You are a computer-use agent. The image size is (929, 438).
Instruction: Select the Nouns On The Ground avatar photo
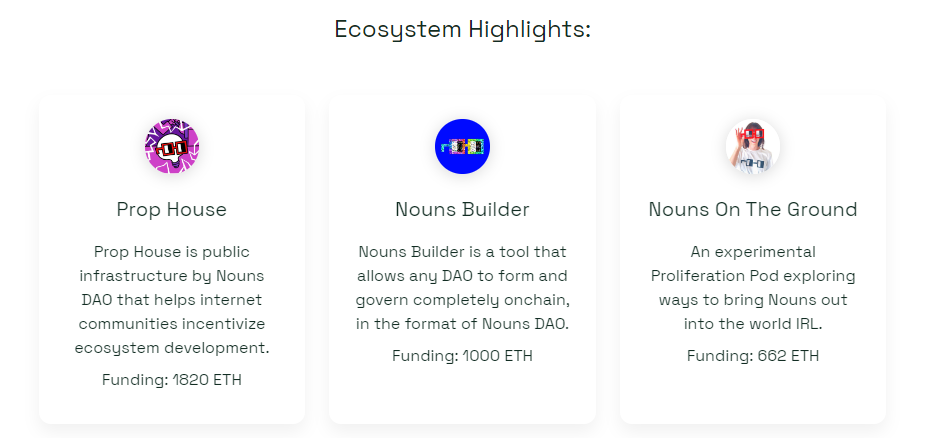[753, 146]
